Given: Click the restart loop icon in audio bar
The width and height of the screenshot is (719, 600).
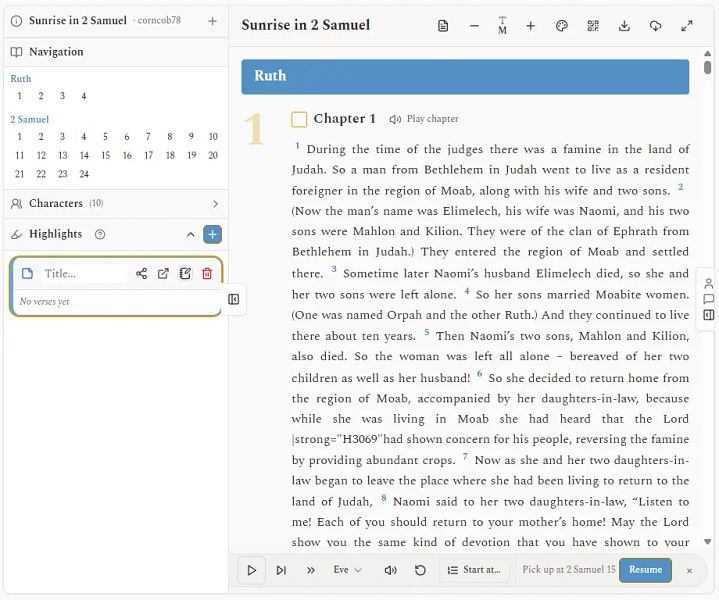Looking at the screenshot, I should pyautogui.click(x=420, y=570).
